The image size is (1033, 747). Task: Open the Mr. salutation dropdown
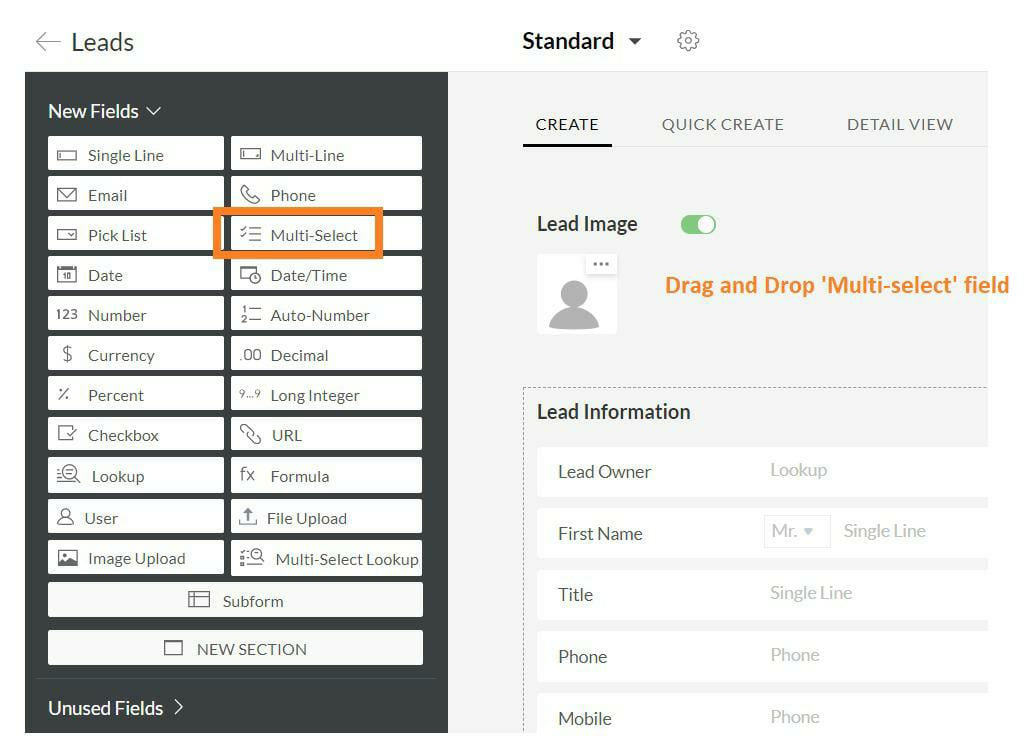point(796,532)
